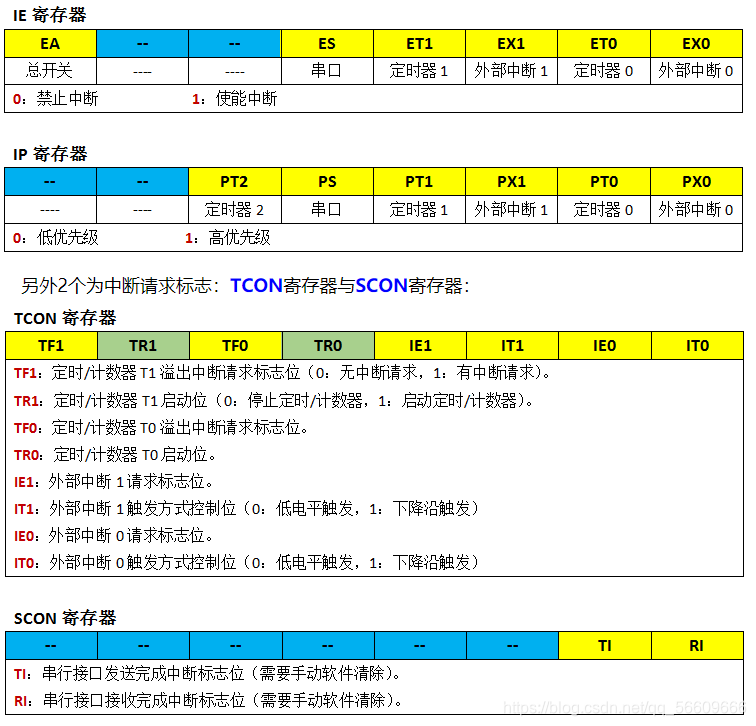Image resolution: width=756 pixels, height=726 pixels.
Task: Select the yellow RI header cell
Action: 697,645
